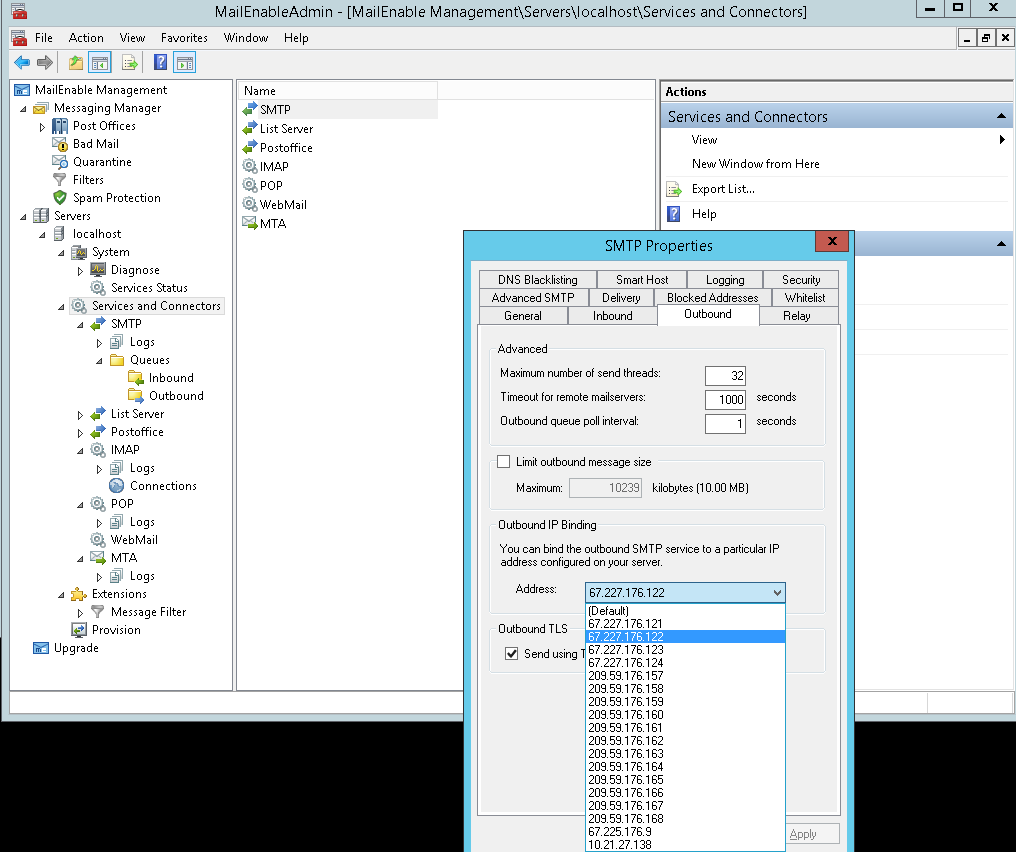1016x852 pixels.
Task: Click the Maximum send threads field
Action: pos(725,376)
